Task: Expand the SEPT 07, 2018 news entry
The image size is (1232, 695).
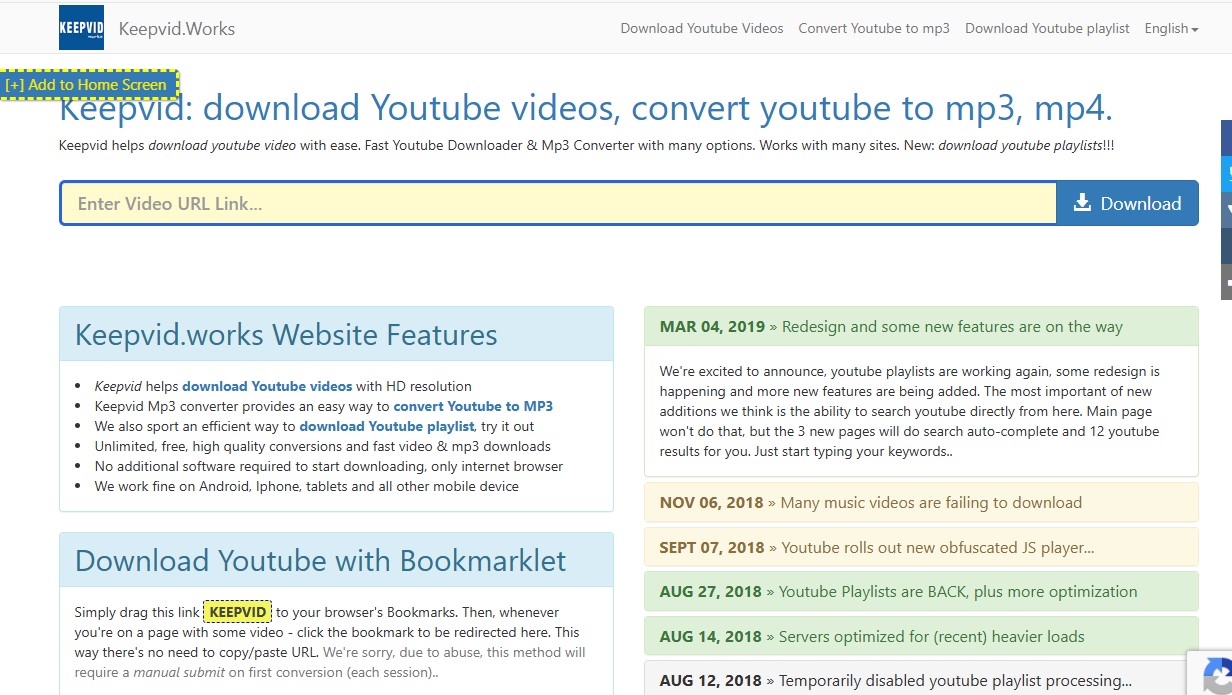Action: pos(921,547)
